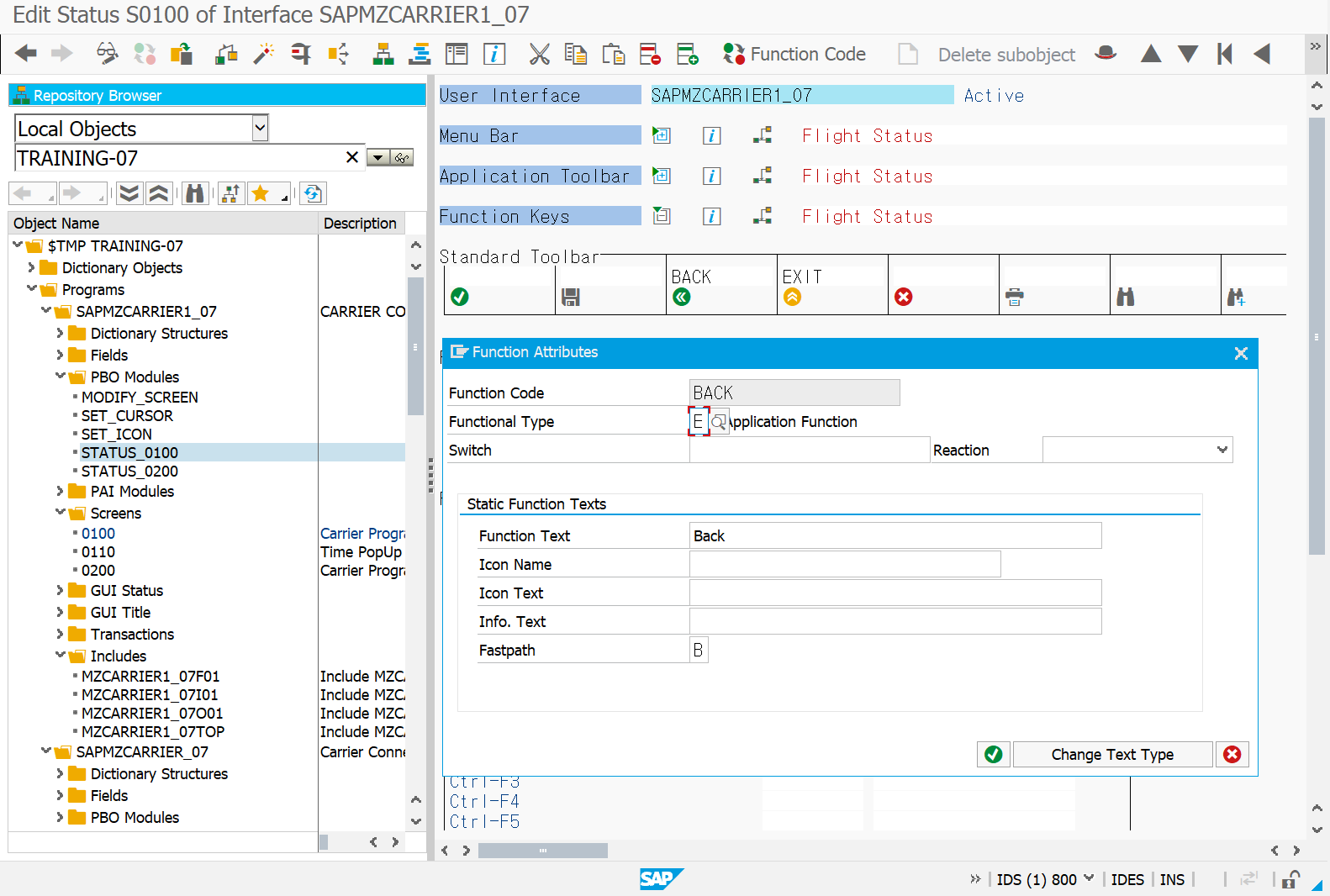Click the IDS (1) 800 system dropdown
The image size is (1330, 896).
pyautogui.click(x=1045, y=879)
